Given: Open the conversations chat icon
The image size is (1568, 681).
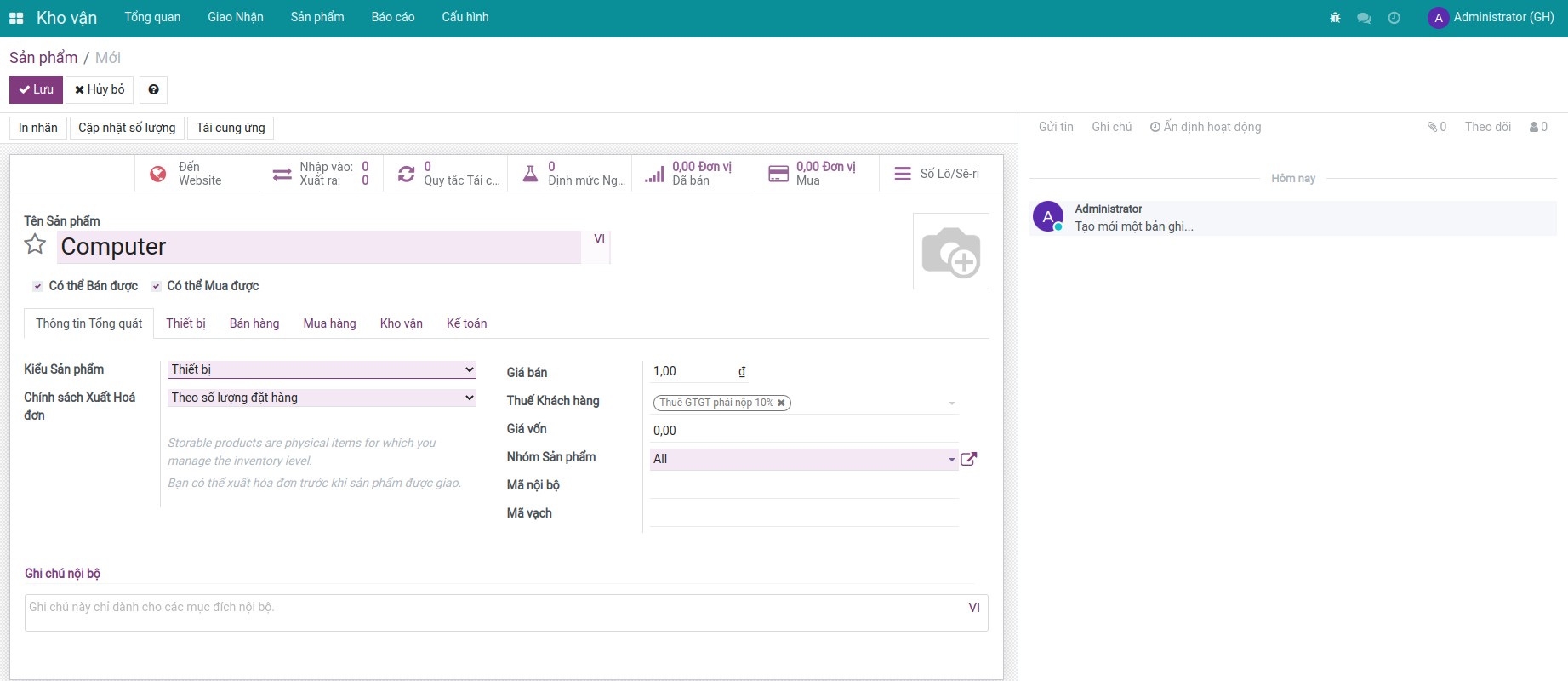Looking at the screenshot, I should 1364,18.
